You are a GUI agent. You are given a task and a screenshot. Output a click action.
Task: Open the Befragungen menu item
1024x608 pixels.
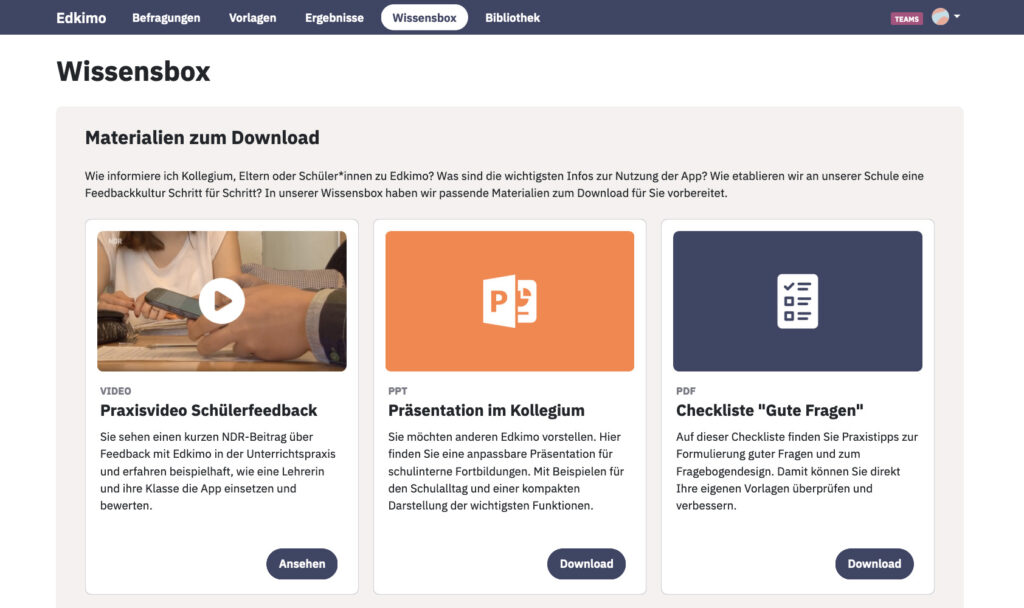[166, 18]
